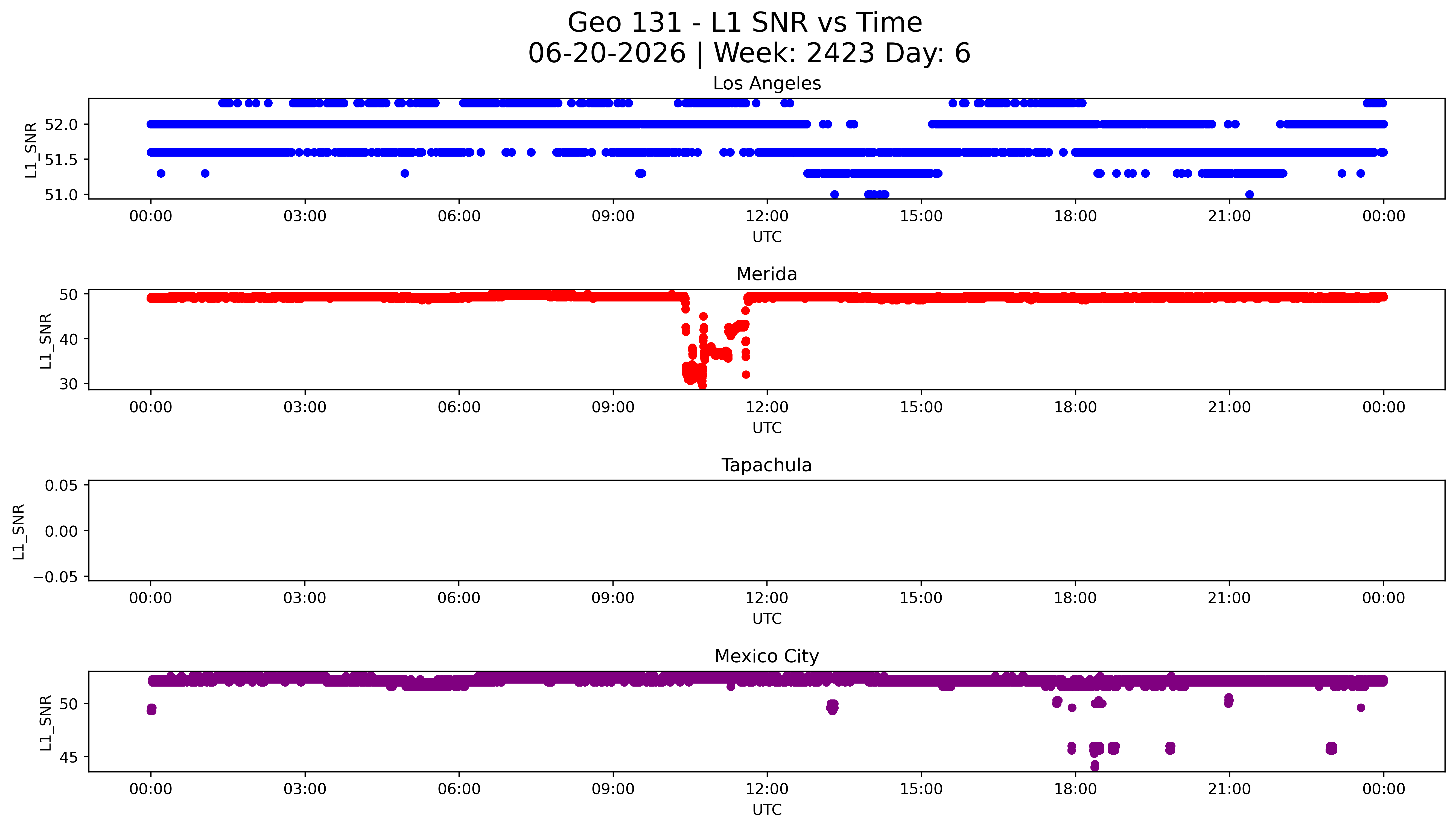This screenshot has height=829, width=1456.
Task: Click the UTC axis label below Tapachula plot
Action: 766,619
